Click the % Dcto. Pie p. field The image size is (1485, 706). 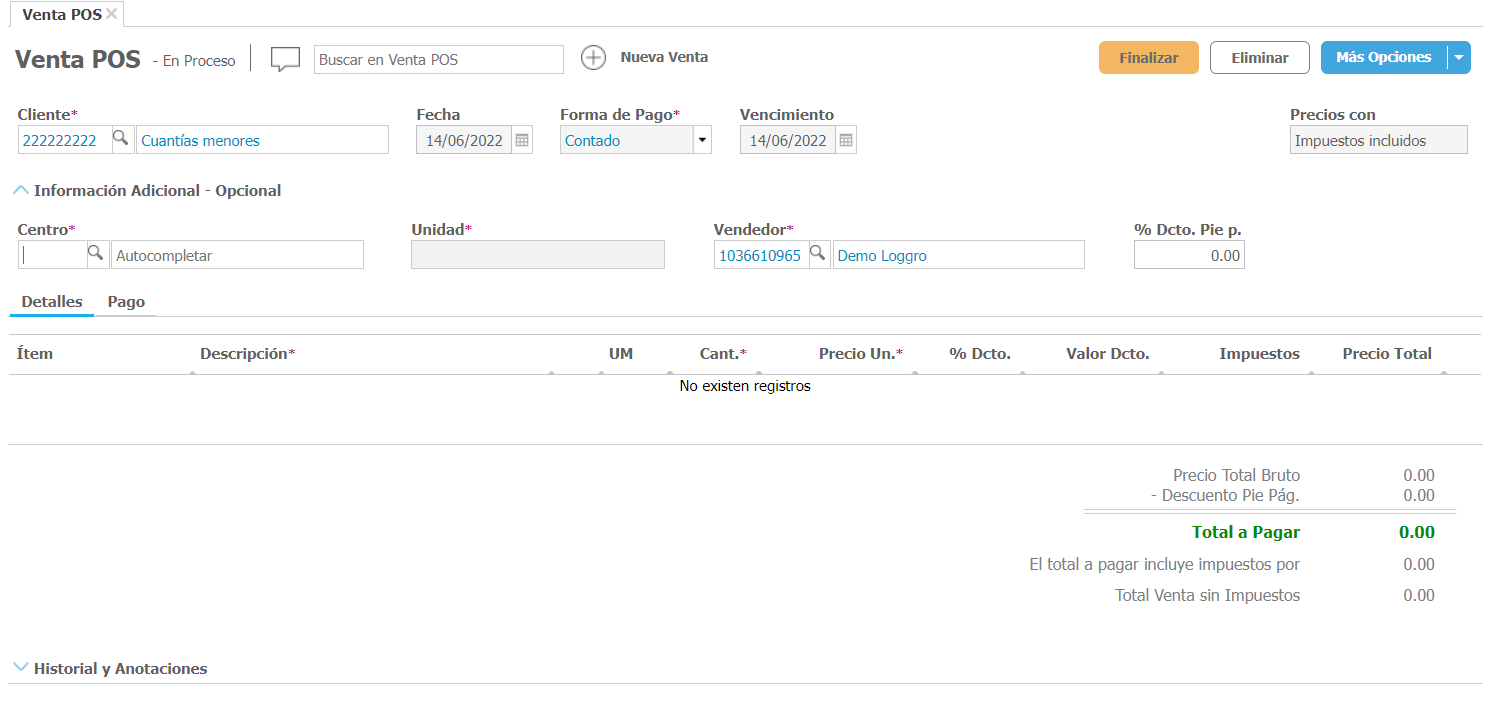pos(1188,255)
